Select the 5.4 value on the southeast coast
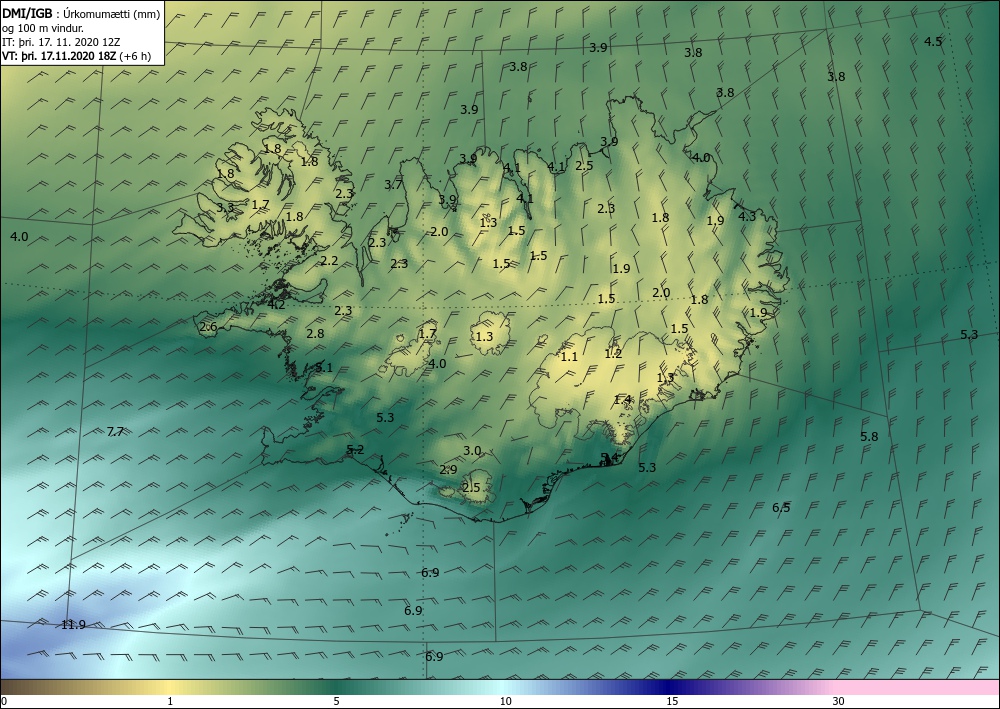This screenshot has height=709, width=1000. (x=610, y=458)
